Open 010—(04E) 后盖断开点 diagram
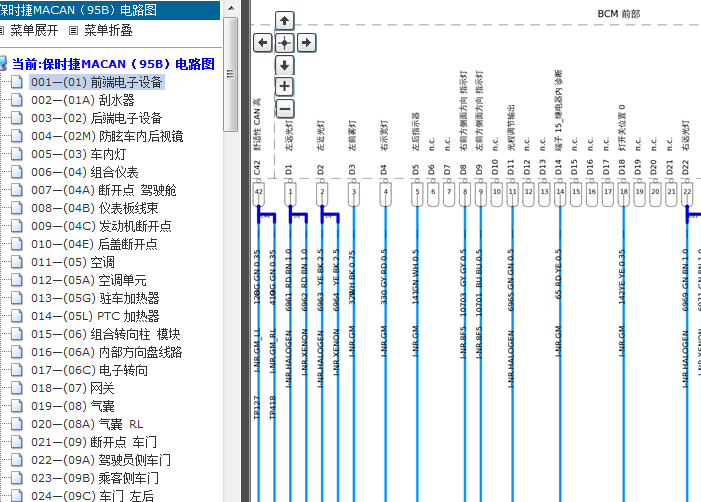The width and height of the screenshot is (701, 502). coord(94,244)
